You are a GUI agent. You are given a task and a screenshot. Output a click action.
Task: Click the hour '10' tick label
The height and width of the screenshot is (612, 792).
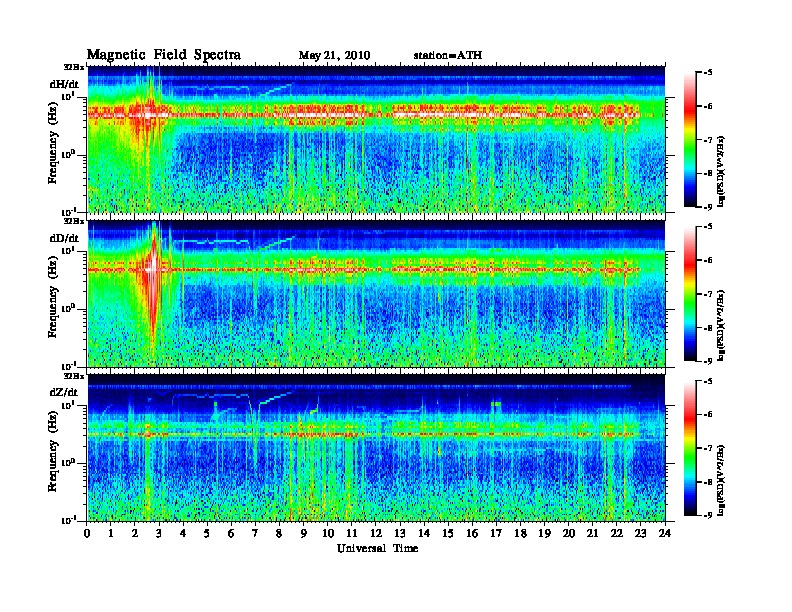pos(328,533)
